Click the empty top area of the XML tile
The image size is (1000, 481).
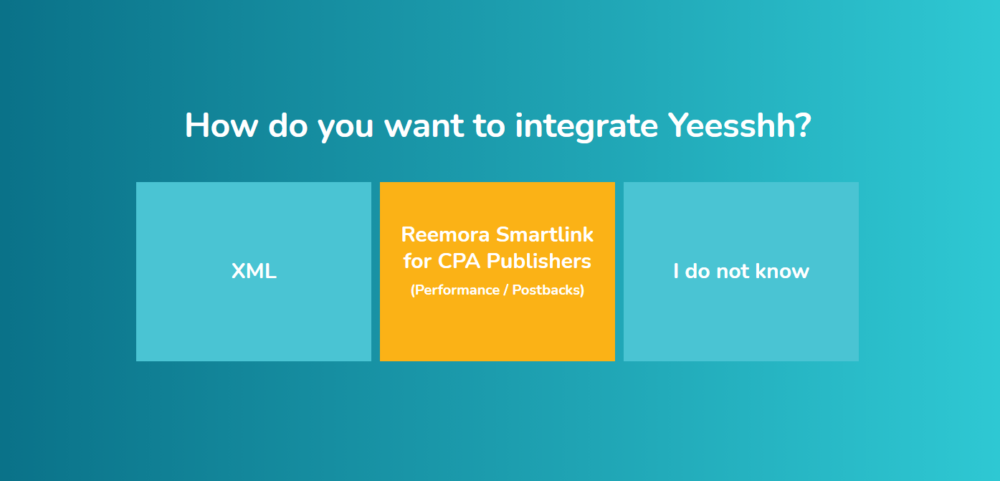[253, 214]
